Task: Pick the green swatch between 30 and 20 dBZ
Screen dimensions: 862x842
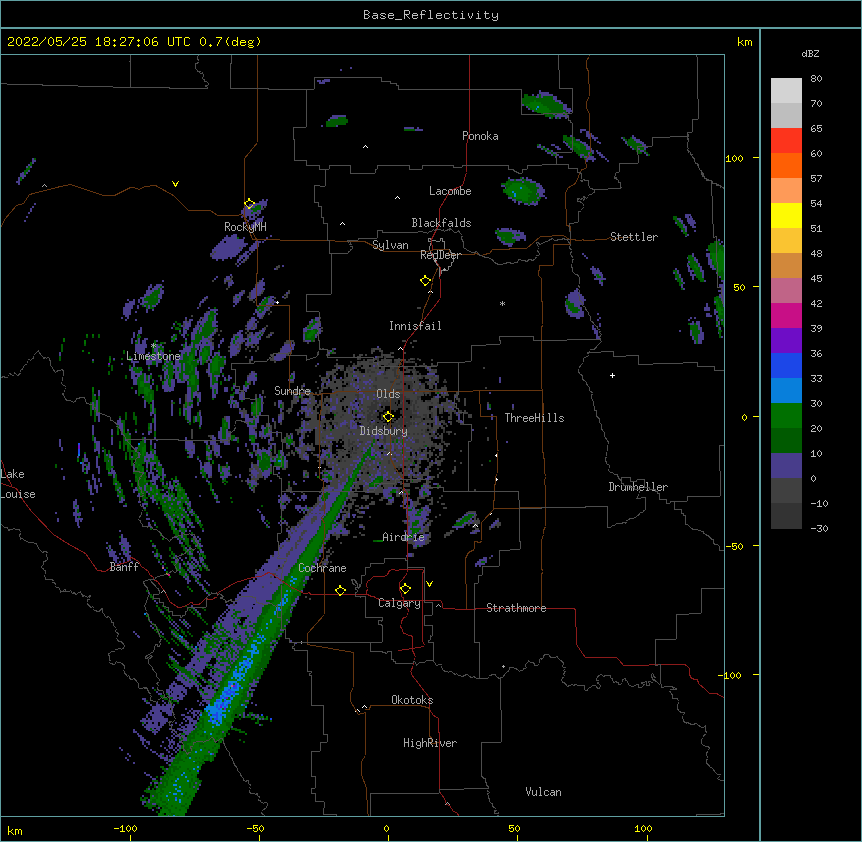Action: coord(786,416)
